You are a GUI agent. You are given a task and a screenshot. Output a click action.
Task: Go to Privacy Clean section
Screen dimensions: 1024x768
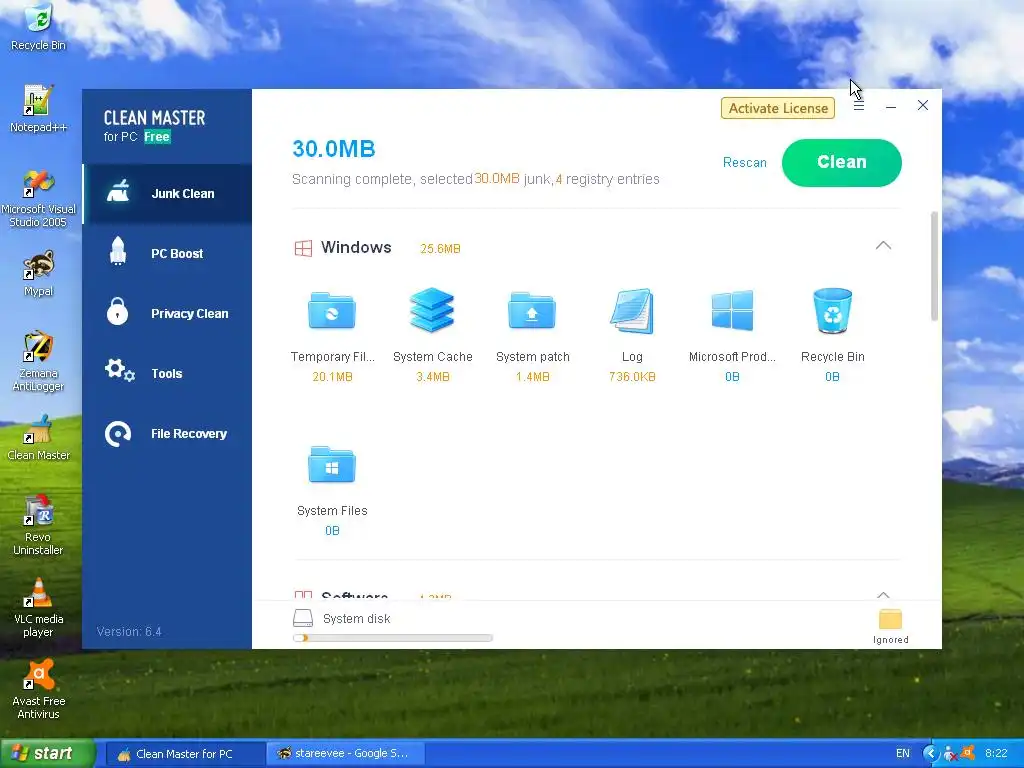click(167, 313)
